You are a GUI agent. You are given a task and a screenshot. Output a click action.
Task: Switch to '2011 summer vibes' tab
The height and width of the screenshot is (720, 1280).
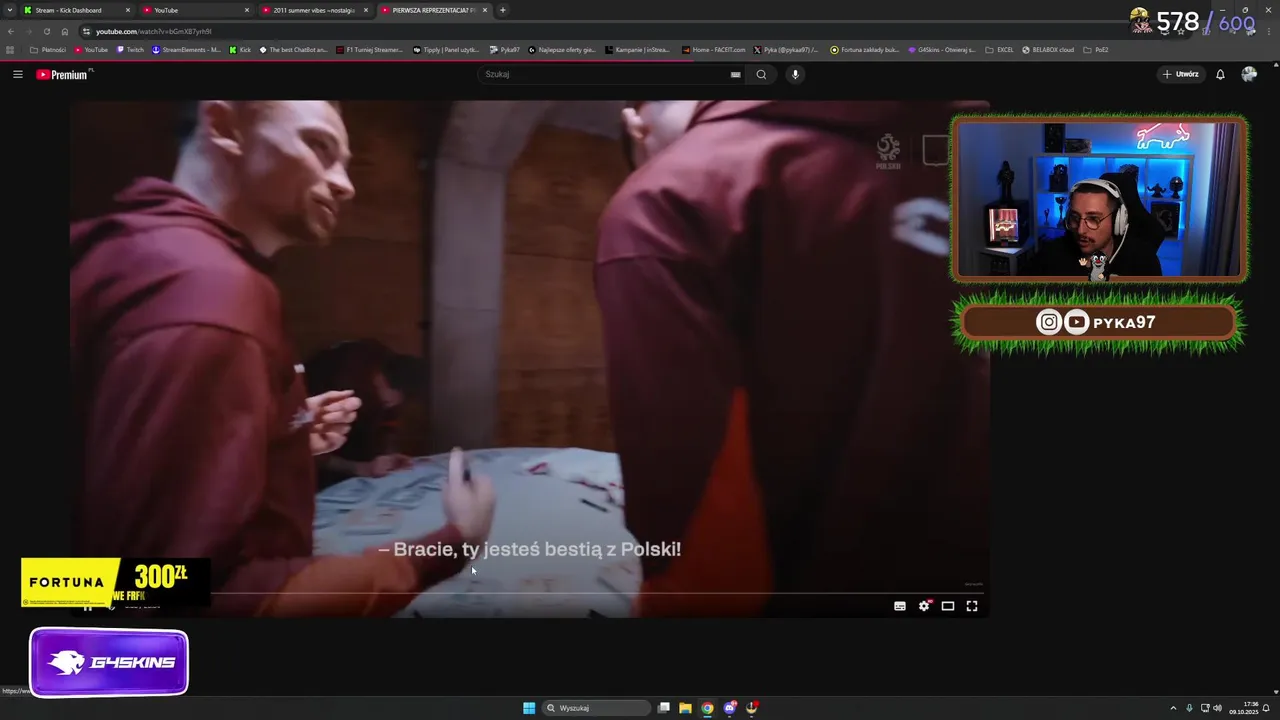pos(312,10)
